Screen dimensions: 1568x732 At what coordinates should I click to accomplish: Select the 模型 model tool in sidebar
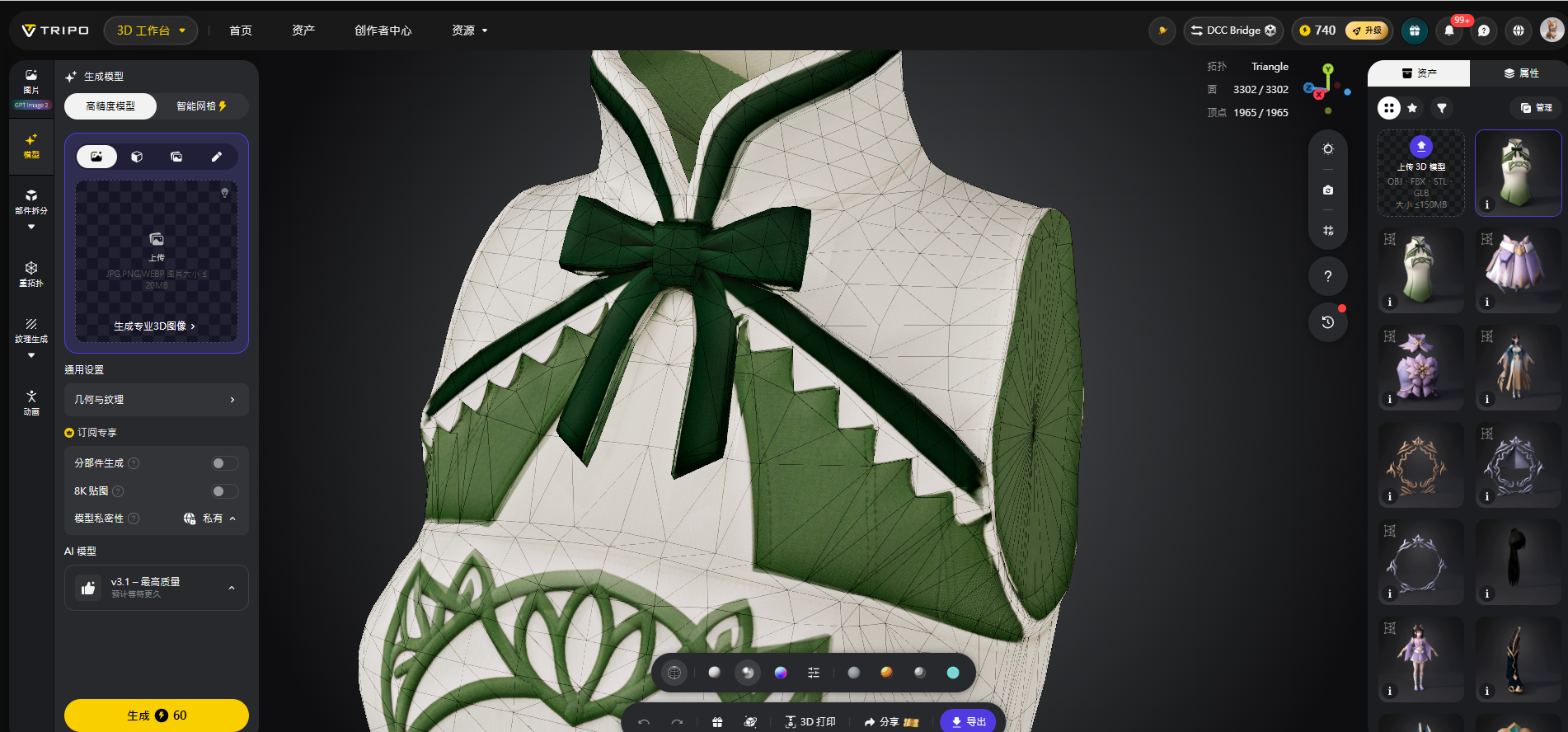coord(31,146)
